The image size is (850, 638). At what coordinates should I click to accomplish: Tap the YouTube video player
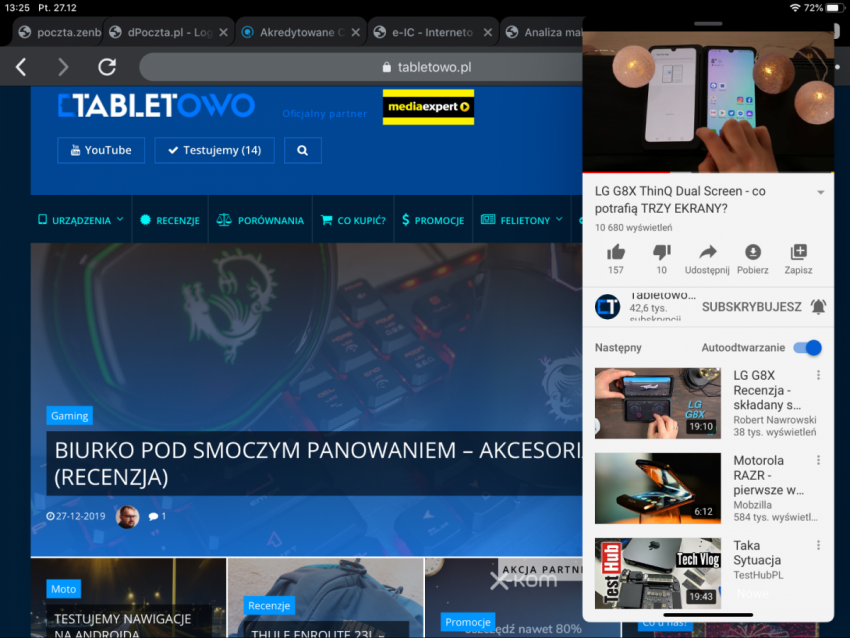(x=708, y=102)
